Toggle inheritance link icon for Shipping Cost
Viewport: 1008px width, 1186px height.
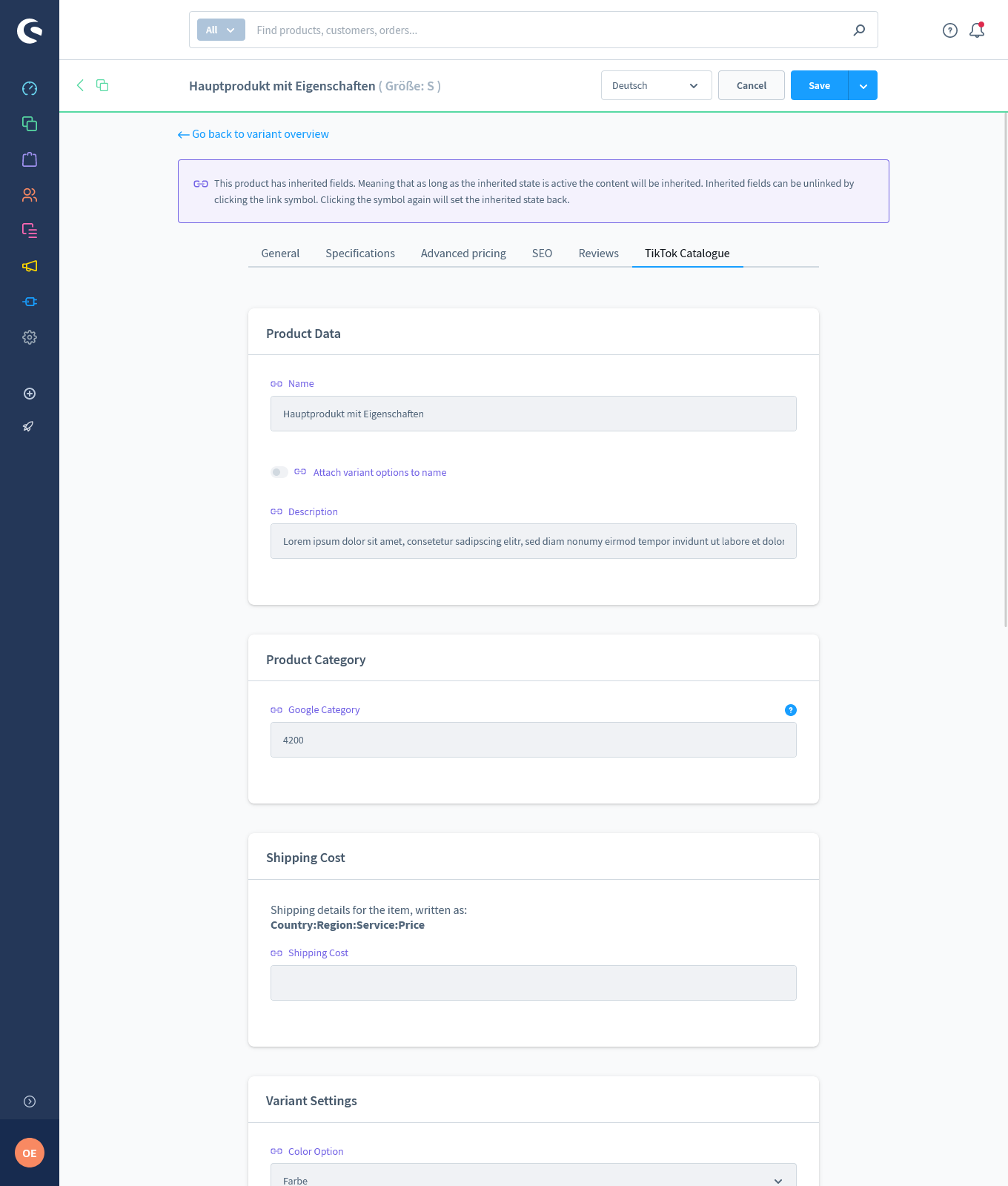(276, 953)
